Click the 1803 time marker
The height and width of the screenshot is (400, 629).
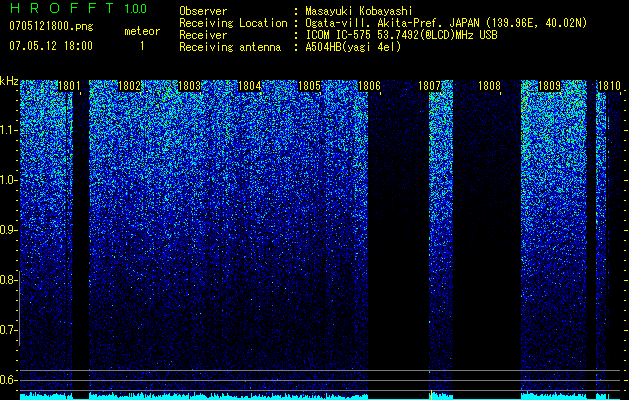pyautogui.click(x=189, y=86)
